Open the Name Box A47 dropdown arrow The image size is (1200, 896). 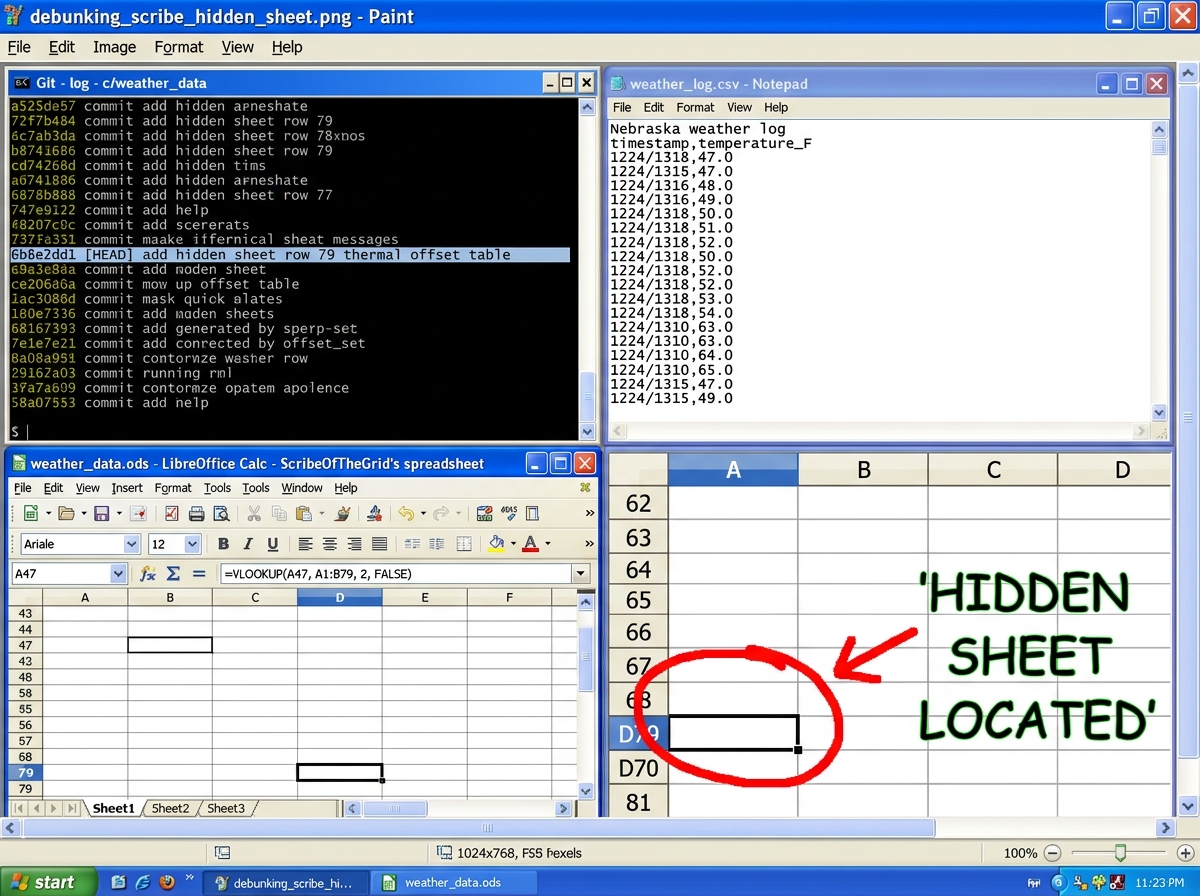tap(119, 574)
